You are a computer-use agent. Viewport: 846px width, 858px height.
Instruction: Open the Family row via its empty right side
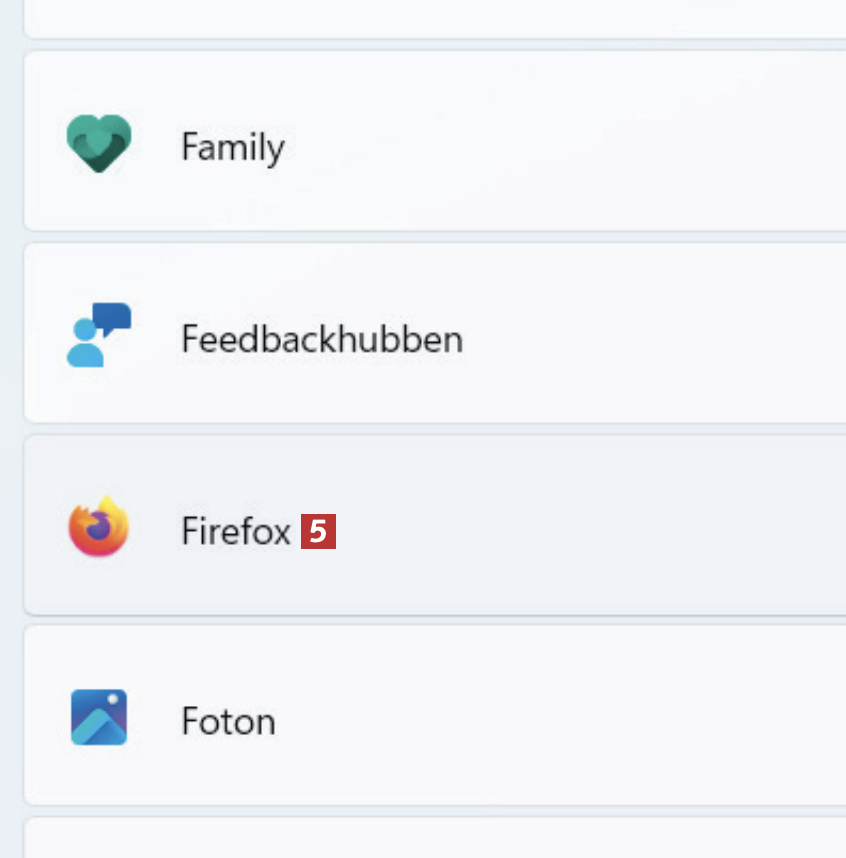[x=600, y=143]
